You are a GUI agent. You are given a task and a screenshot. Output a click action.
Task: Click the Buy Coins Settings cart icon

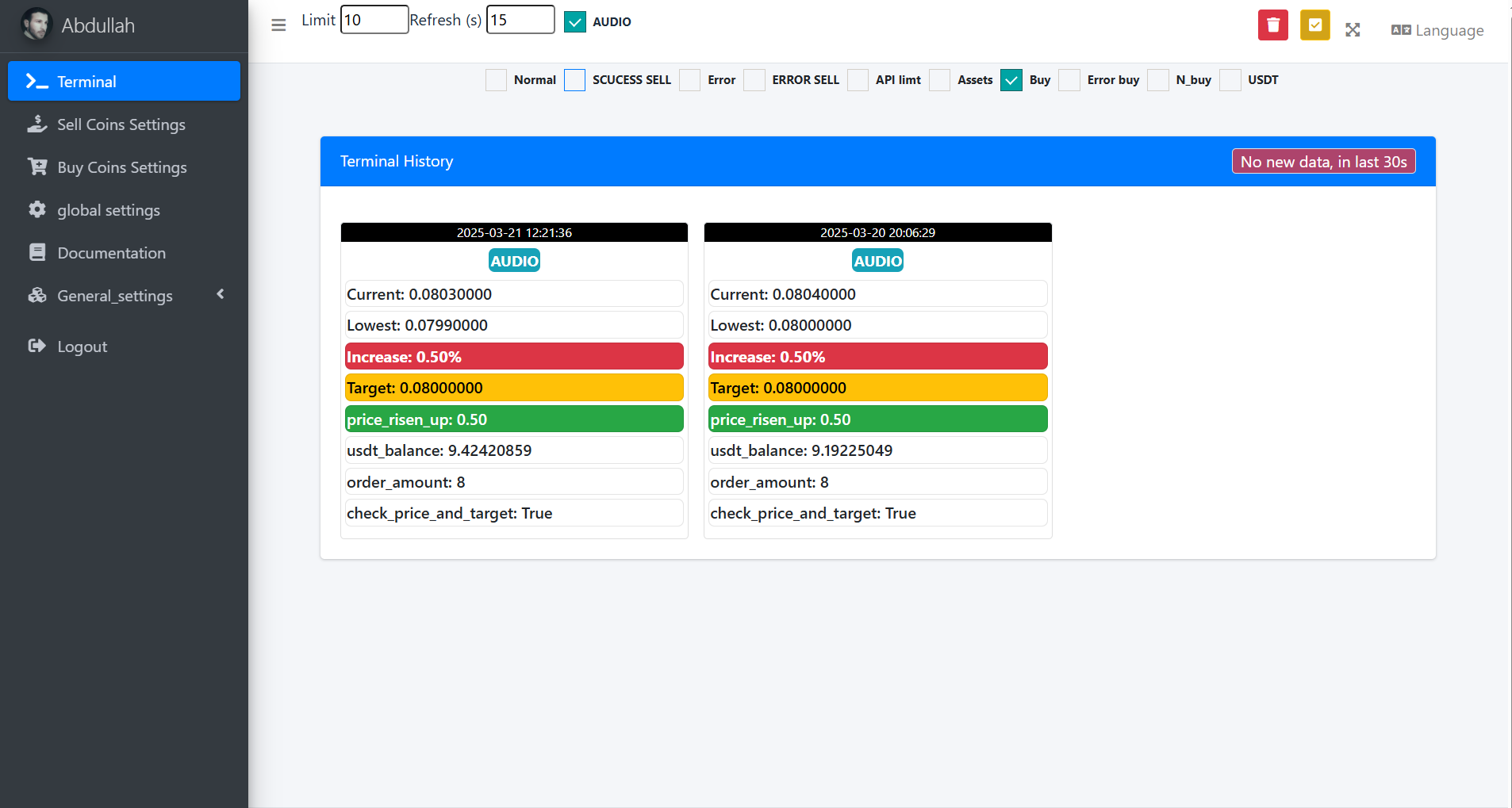pos(36,167)
